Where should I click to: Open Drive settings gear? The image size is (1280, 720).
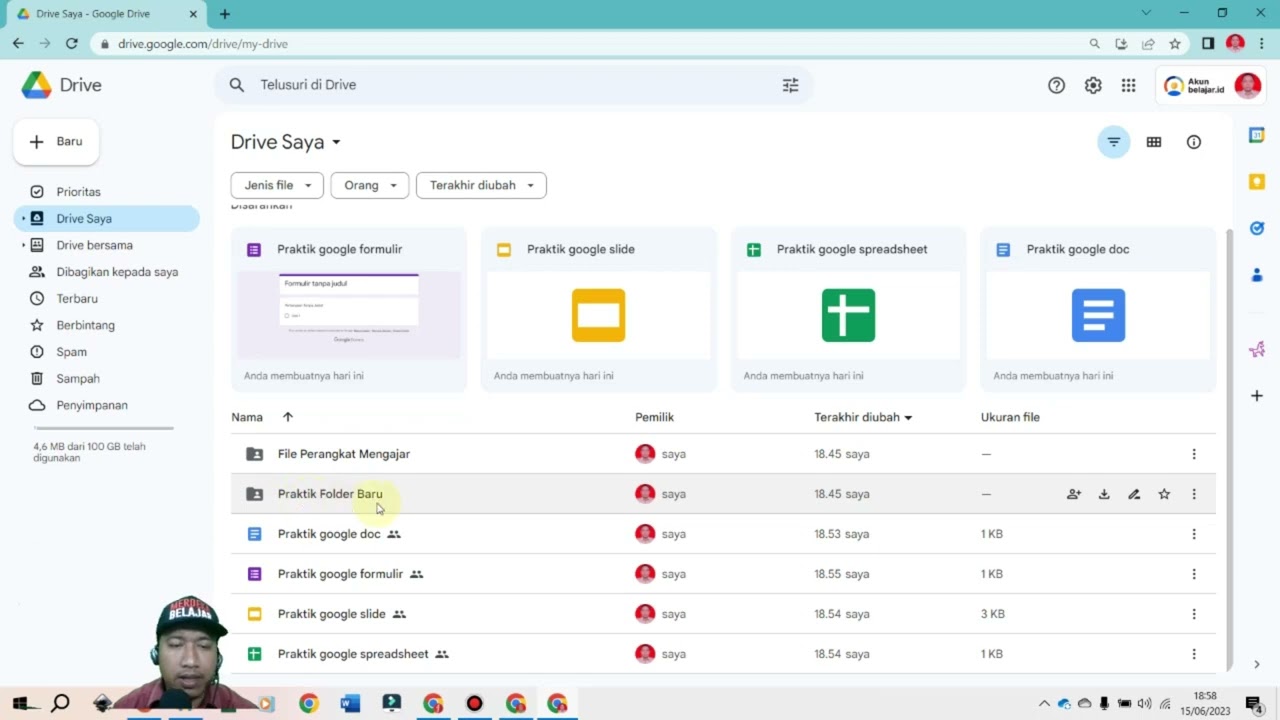1093,86
